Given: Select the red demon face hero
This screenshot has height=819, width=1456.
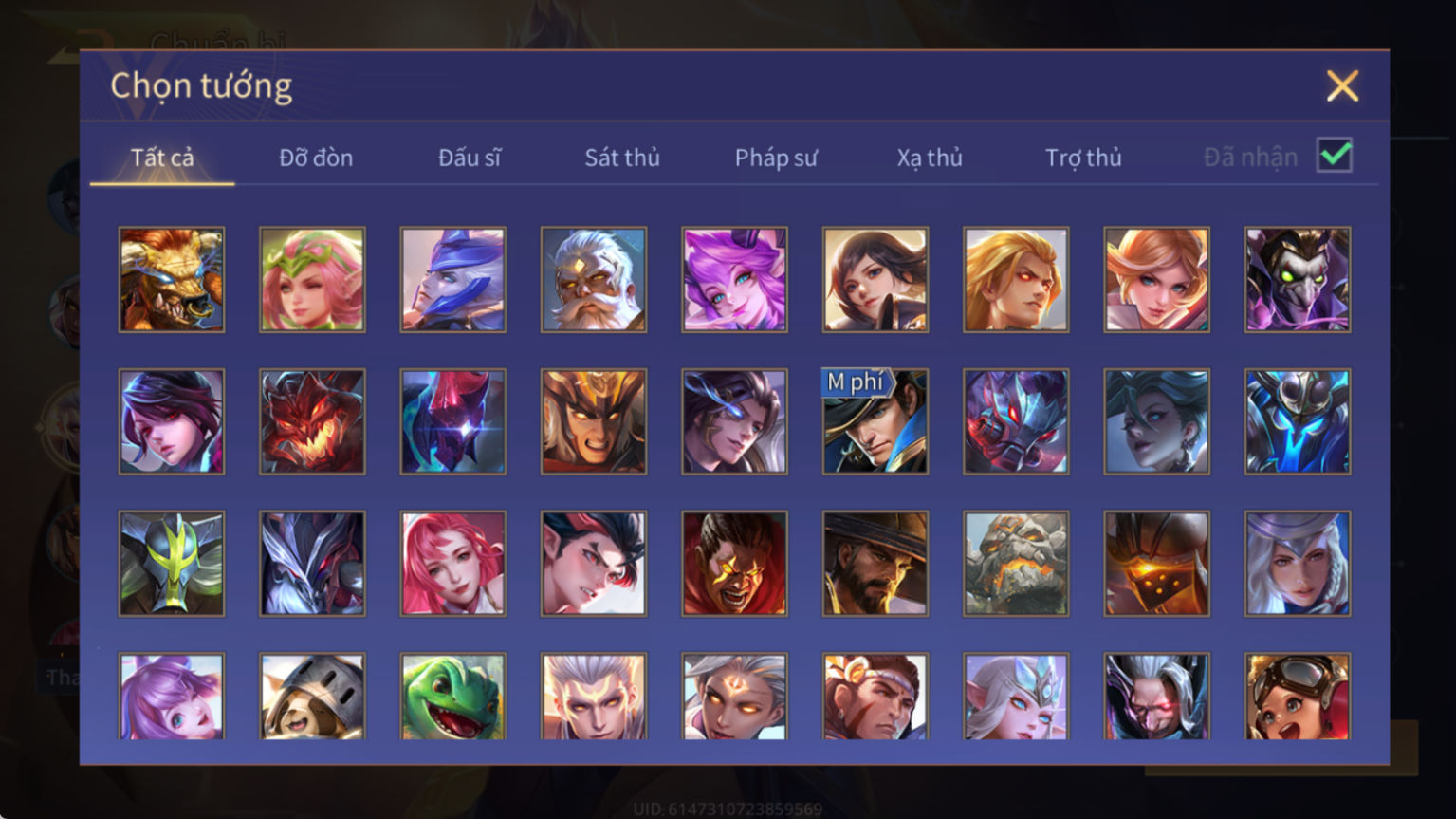Looking at the screenshot, I should pos(312,421).
